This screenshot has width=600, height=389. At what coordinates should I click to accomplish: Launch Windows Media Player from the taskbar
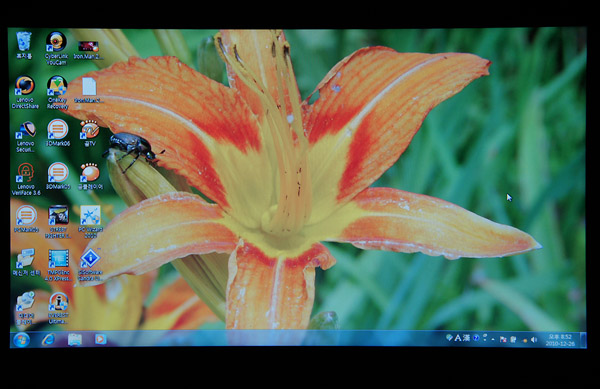(x=101, y=339)
